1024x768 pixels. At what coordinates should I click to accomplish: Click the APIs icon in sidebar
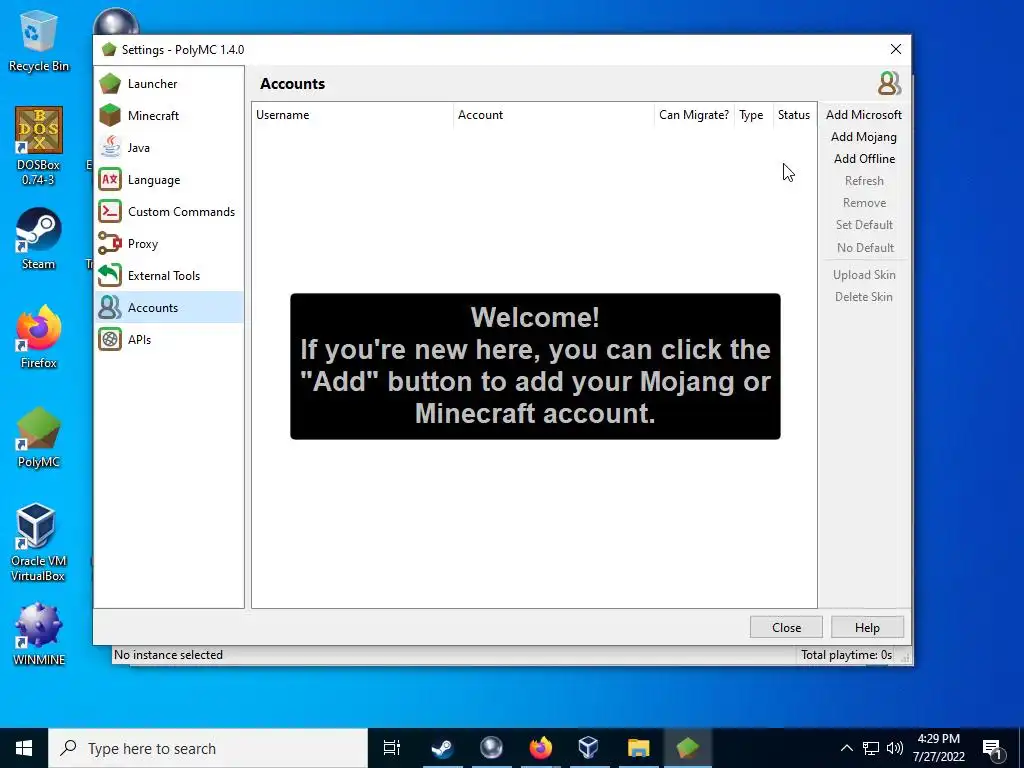coord(110,340)
